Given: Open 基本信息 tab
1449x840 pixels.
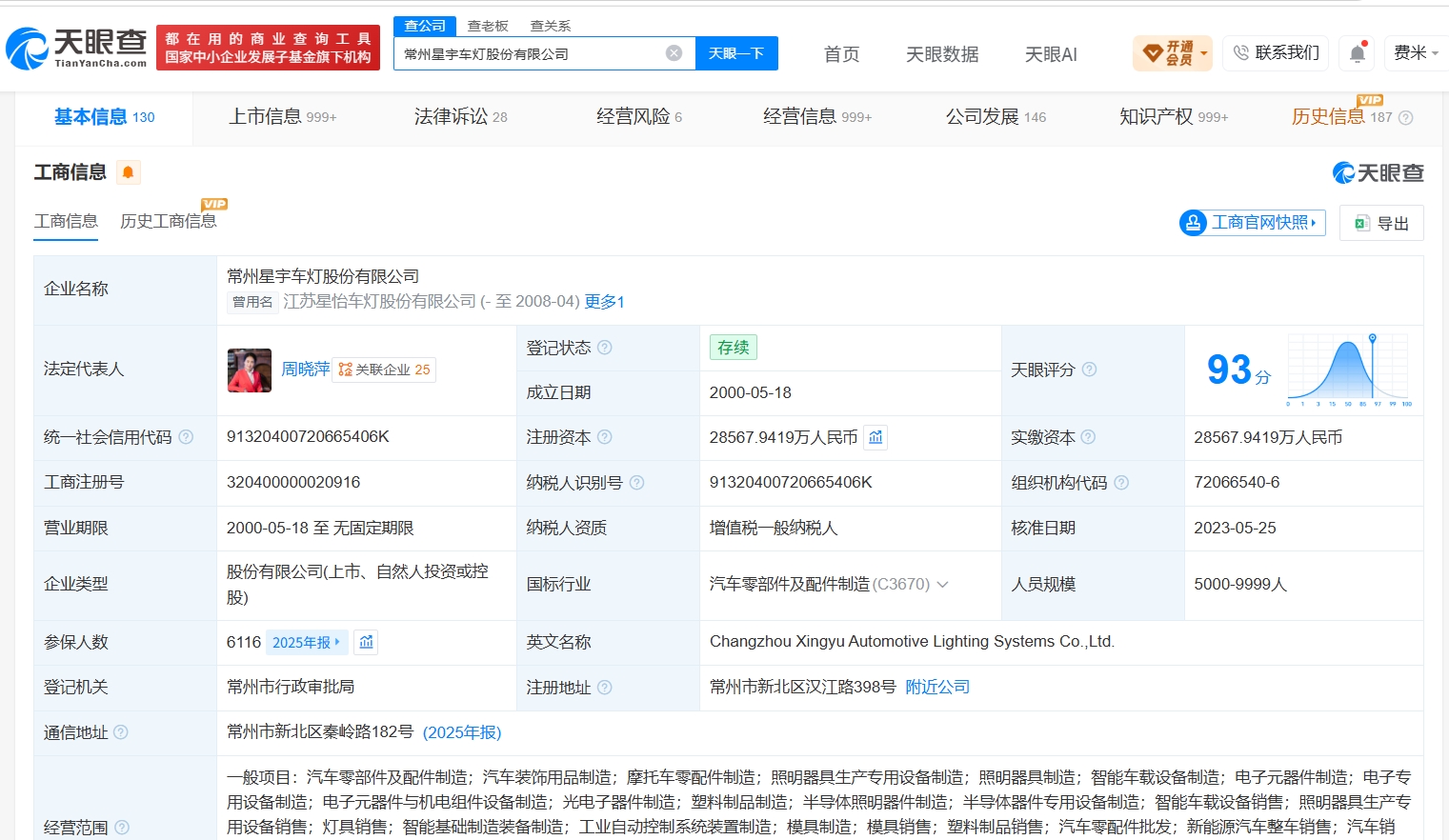Looking at the screenshot, I should point(104,117).
